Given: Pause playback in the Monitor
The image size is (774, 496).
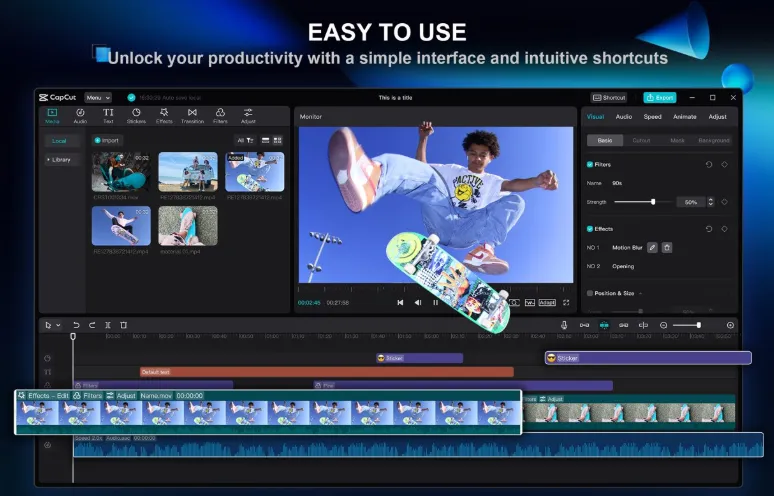Looking at the screenshot, I should pos(435,303).
